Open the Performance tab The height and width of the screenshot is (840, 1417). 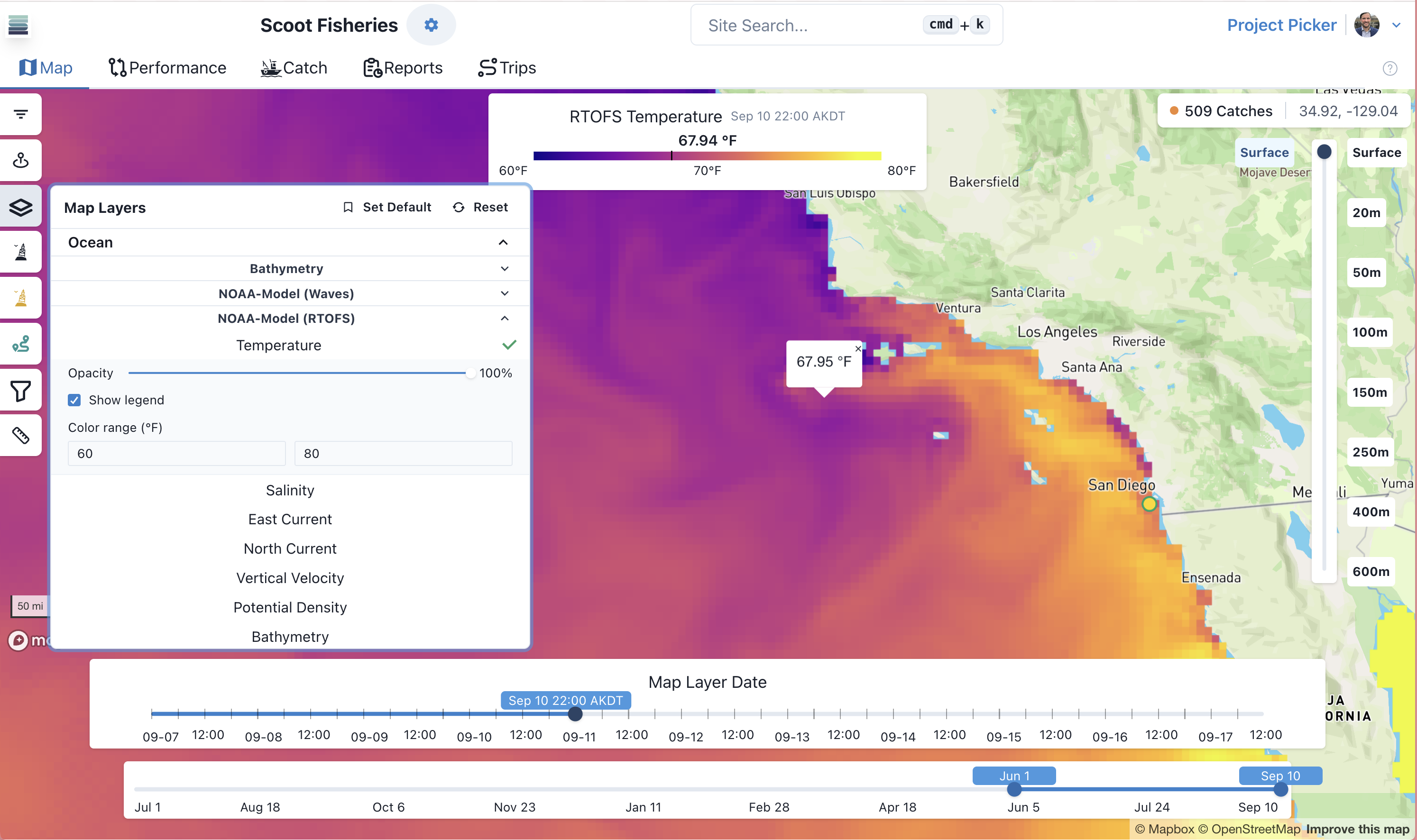point(167,67)
